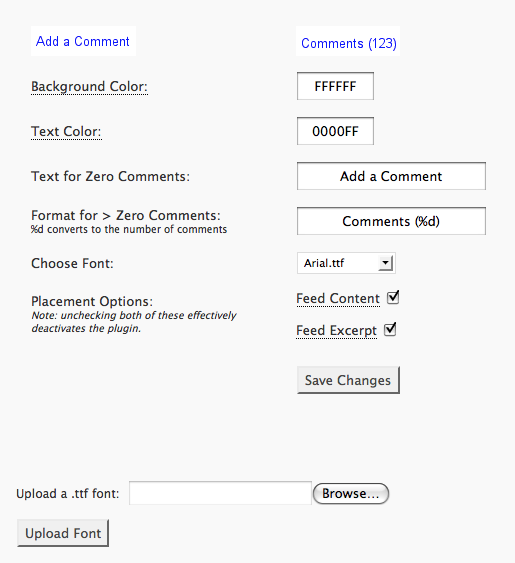
Task: Open the Choose Font dropdown arrow
Action: [385, 263]
